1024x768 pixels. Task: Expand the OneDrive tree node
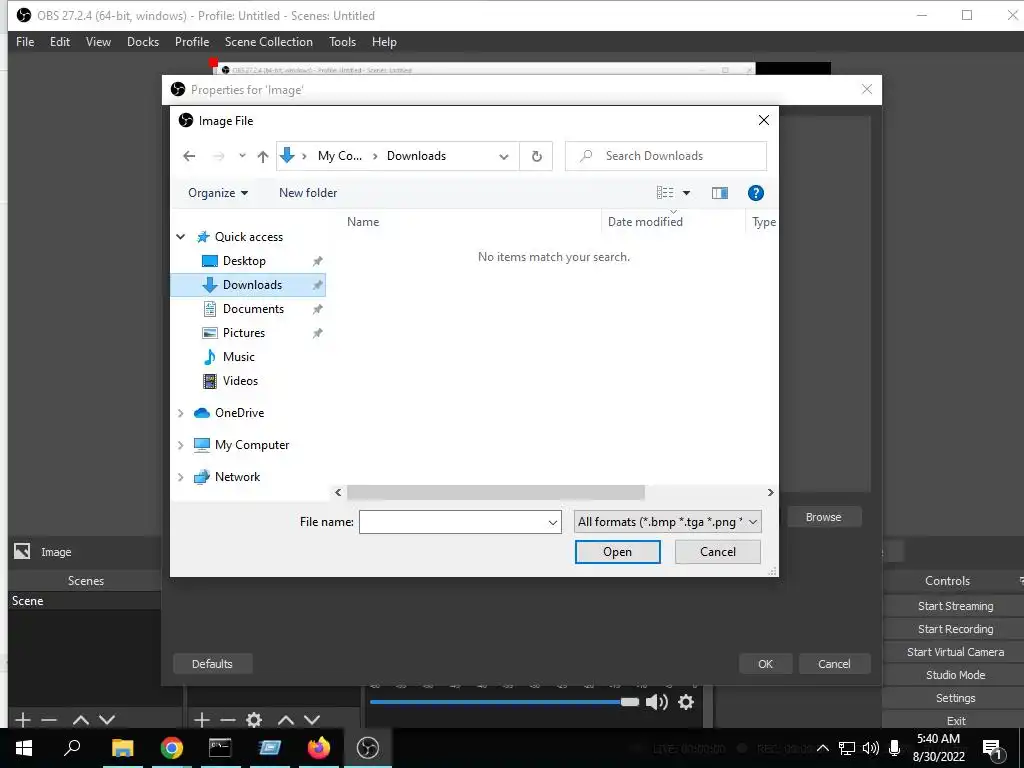[181, 413]
